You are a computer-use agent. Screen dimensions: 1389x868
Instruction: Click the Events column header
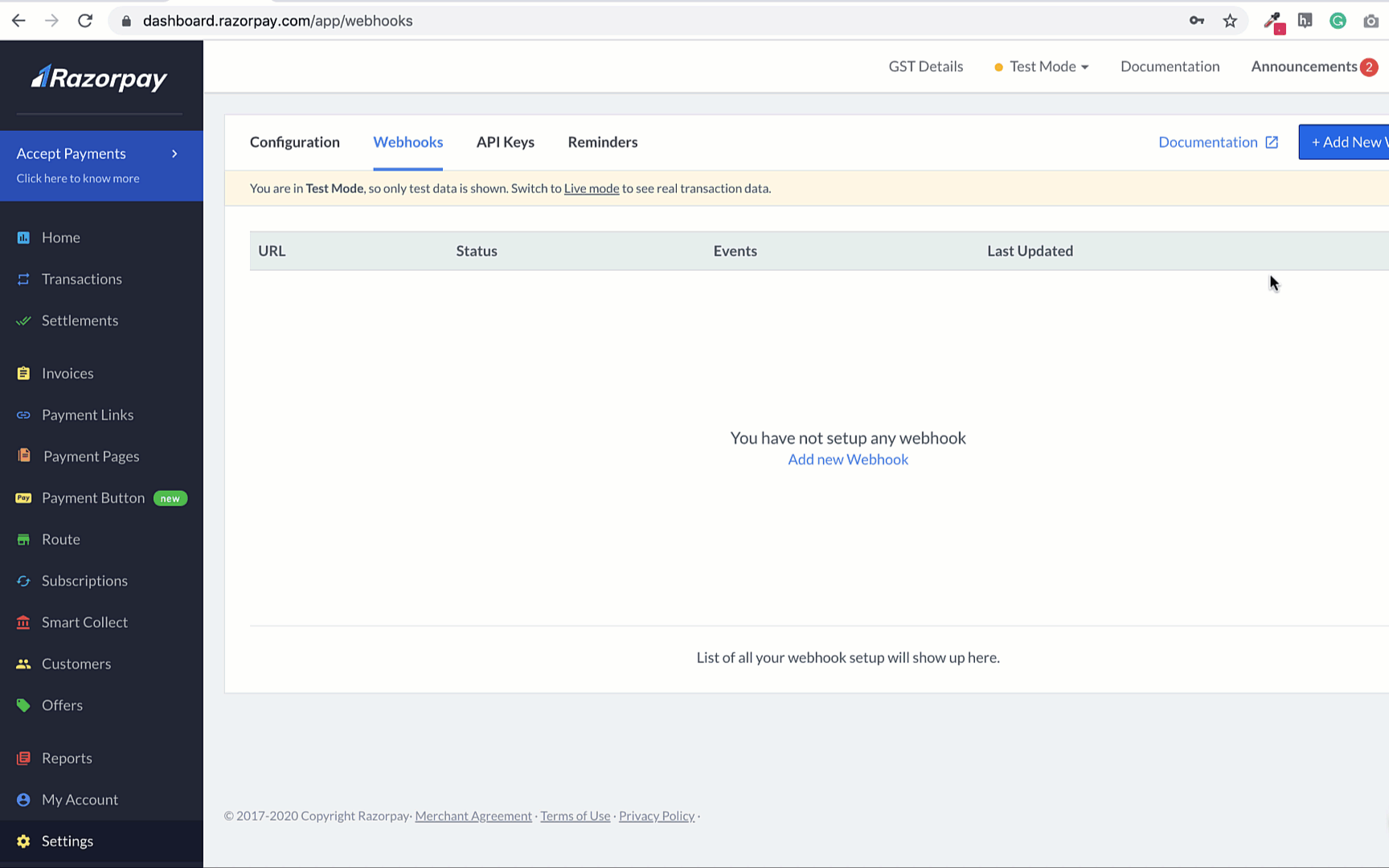[735, 251]
